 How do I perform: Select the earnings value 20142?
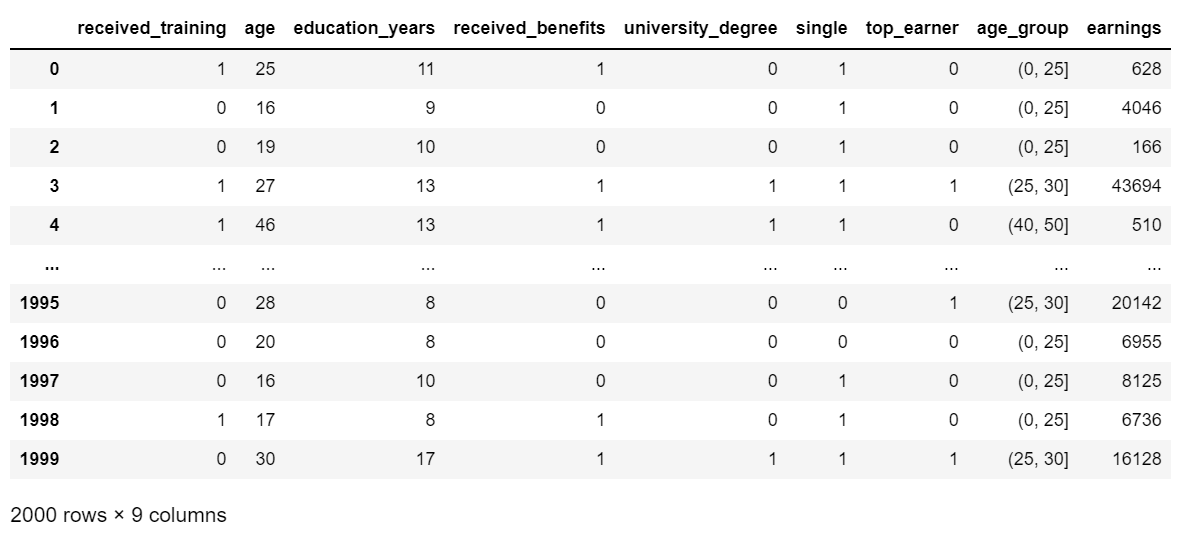pyautogui.click(x=1136, y=303)
